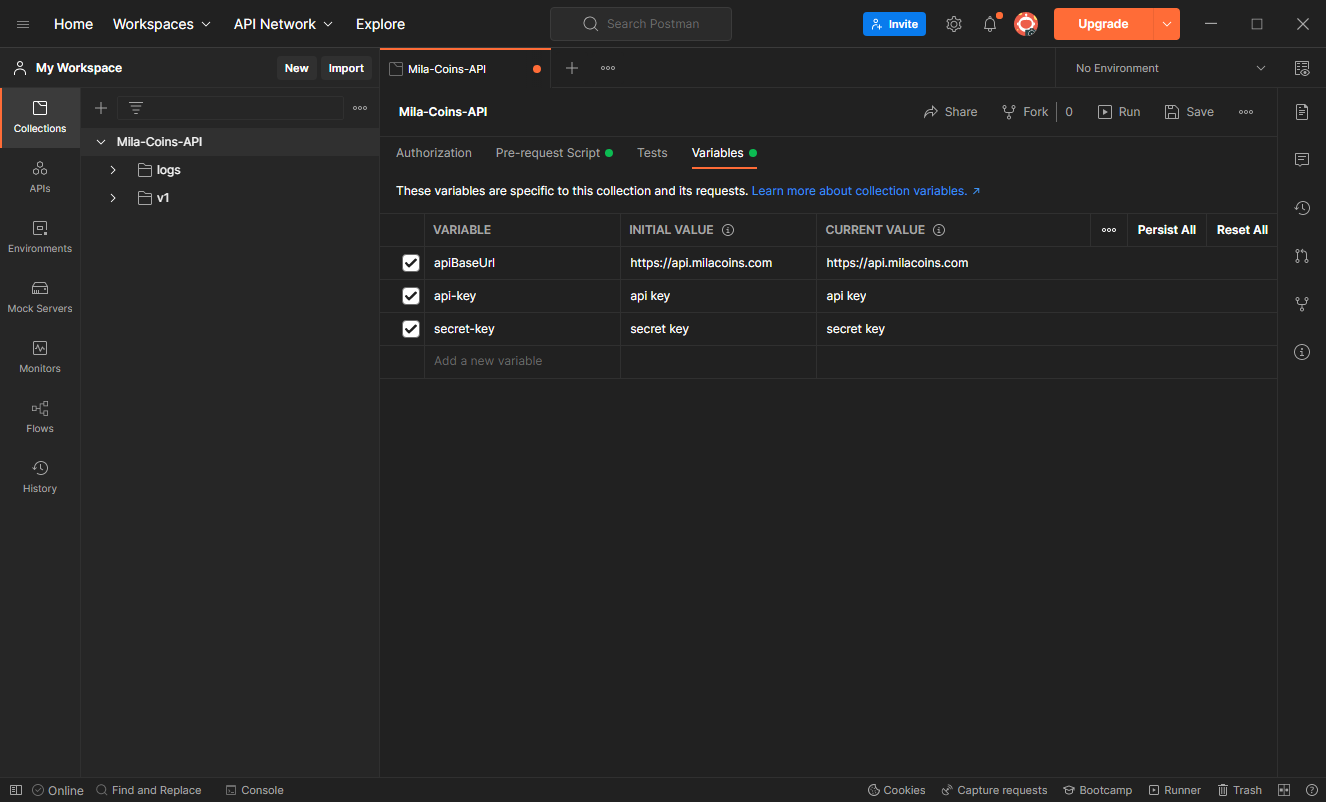
Task: Open the sidebar collection options ellipsis
Action: (360, 108)
